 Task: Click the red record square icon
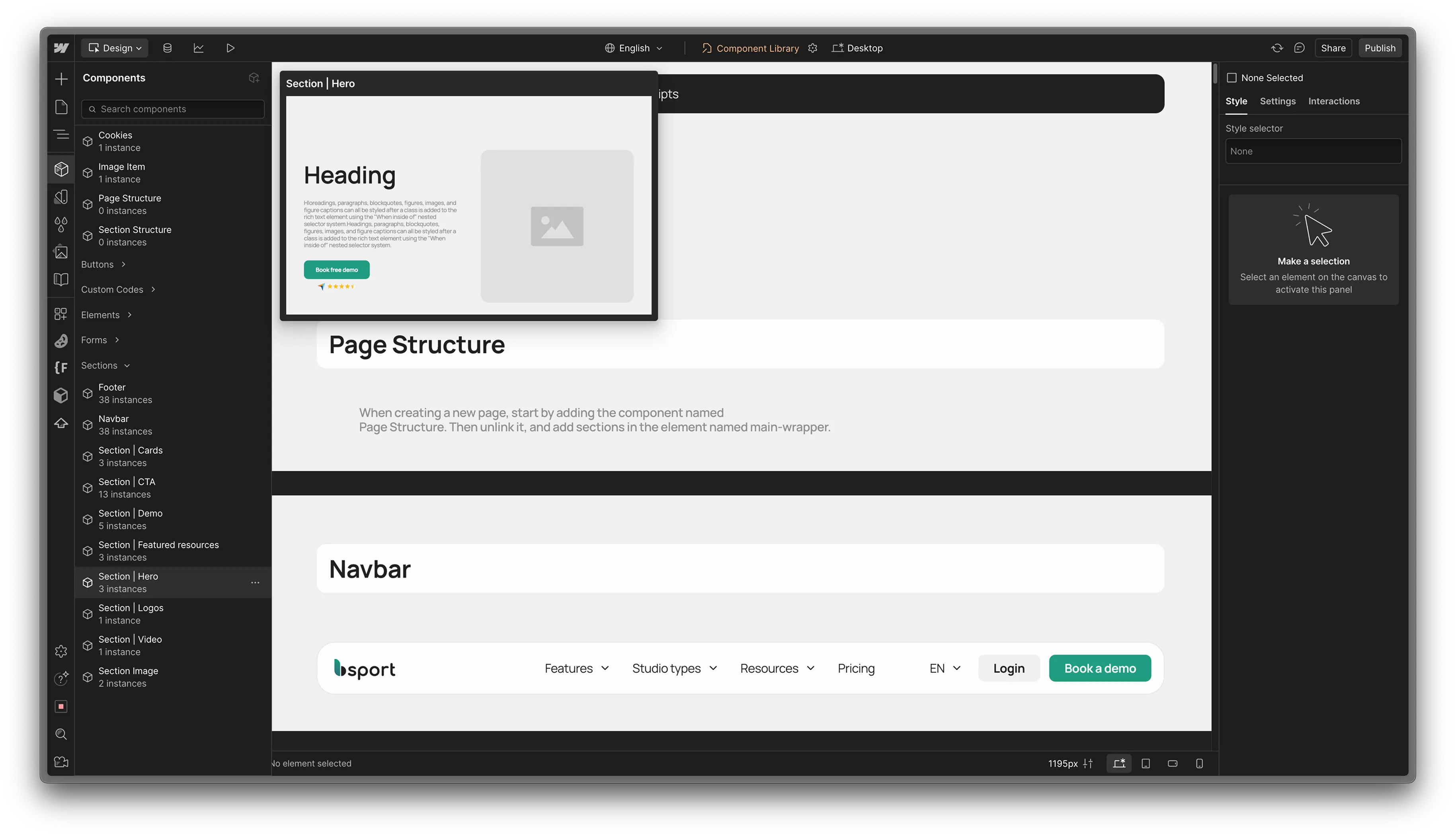61,706
